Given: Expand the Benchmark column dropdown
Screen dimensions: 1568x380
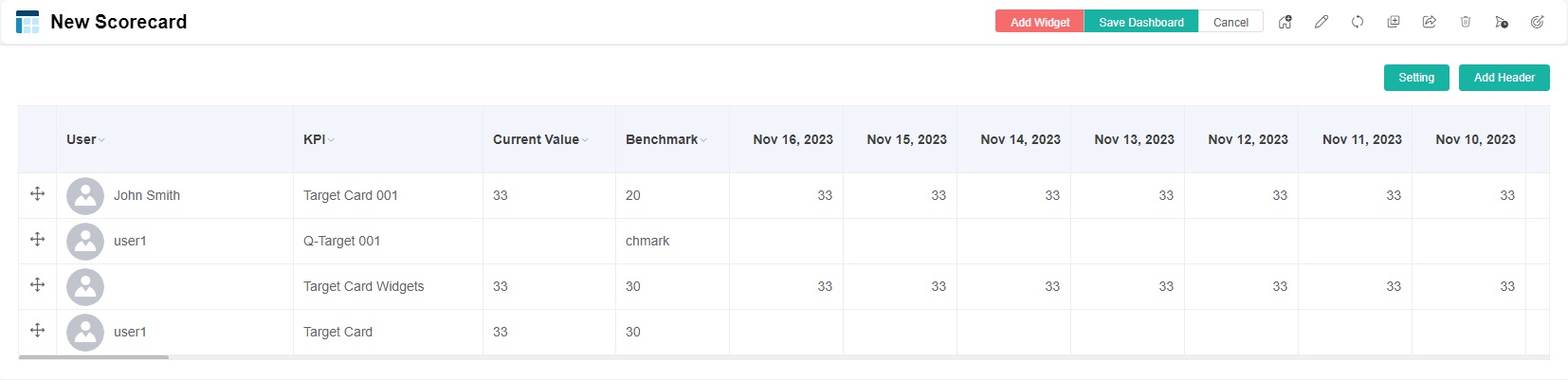Looking at the screenshot, I should point(703,140).
